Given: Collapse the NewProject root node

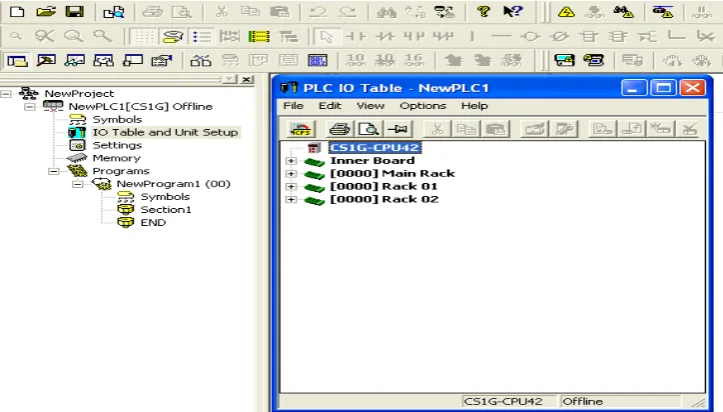Looking at the screenshot, I should (x=6, y=94).
